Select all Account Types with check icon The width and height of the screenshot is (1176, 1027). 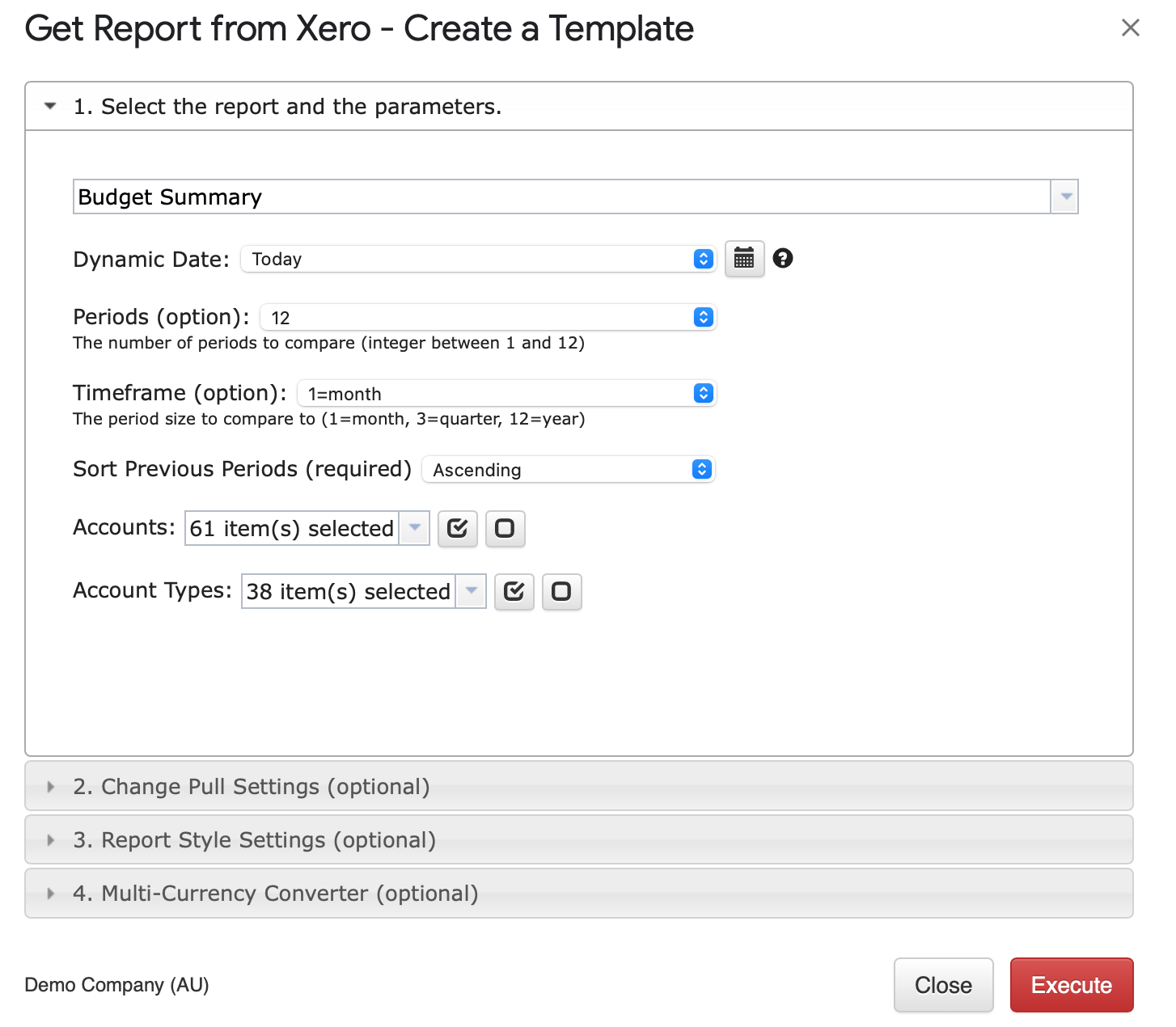tap(514, 591)
